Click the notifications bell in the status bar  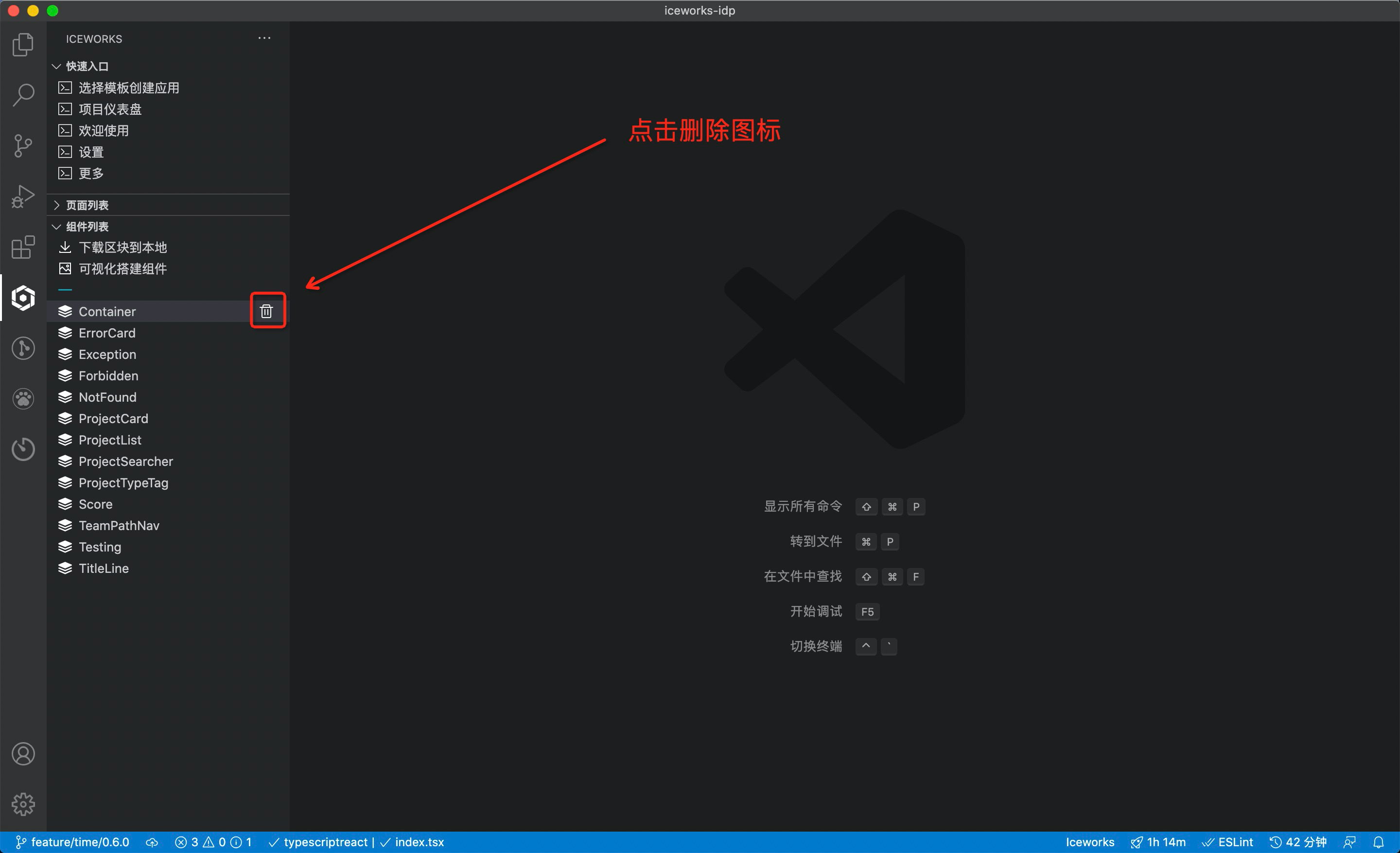[1380, 842]
